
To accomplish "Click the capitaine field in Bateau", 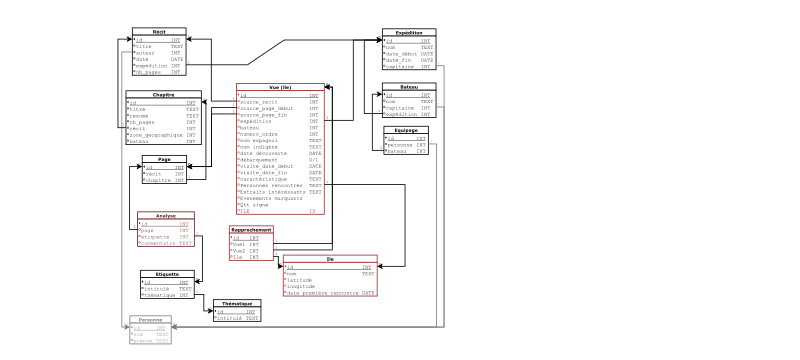I will pyautogui.click(x=409, y=108).
